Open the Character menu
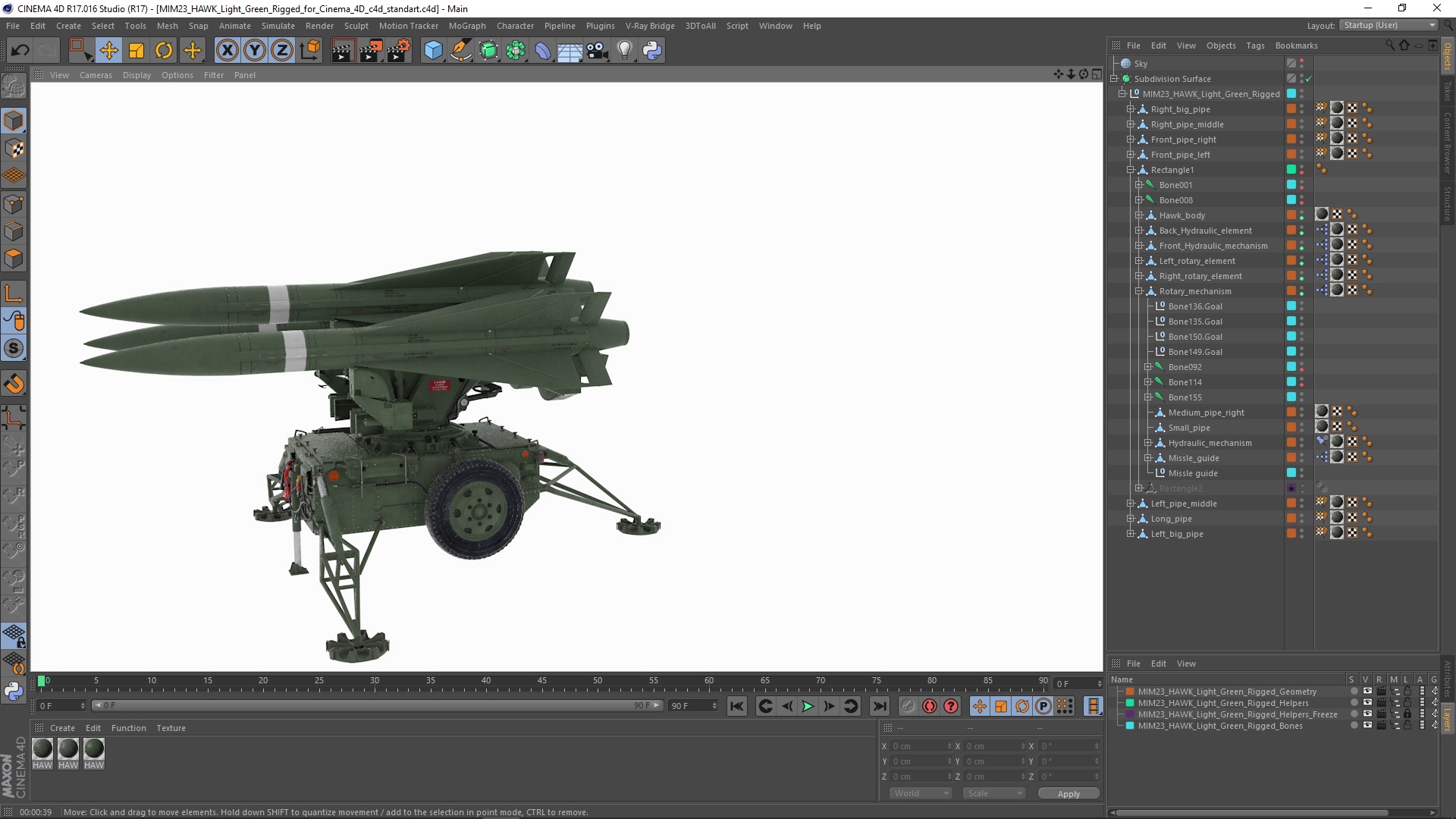This screenshot has height=819, width=1456. click(515, 26)
